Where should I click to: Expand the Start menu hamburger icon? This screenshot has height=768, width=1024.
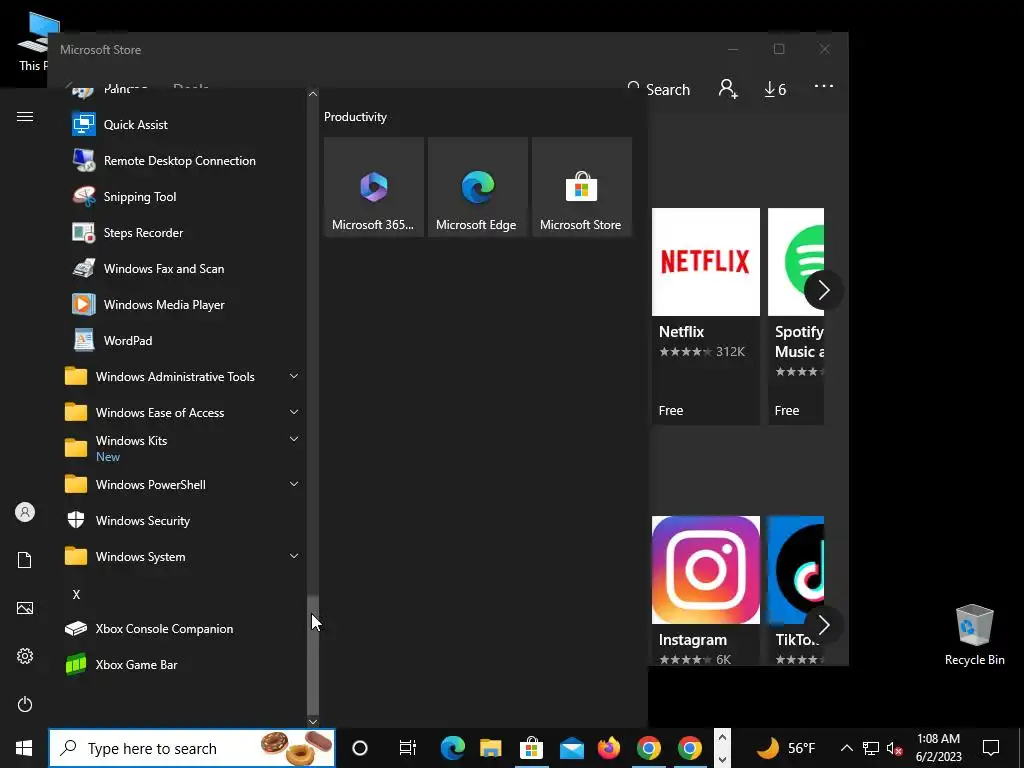[x=25, y=117]
